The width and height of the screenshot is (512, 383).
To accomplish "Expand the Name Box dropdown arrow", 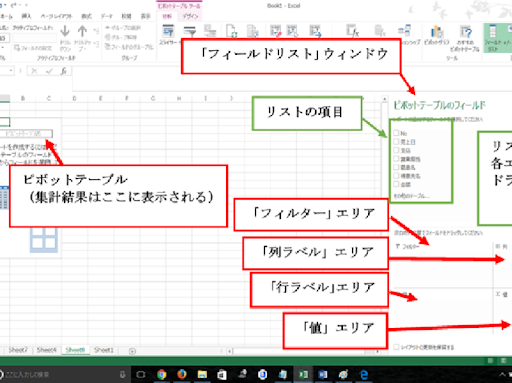I will click(11, 71).
